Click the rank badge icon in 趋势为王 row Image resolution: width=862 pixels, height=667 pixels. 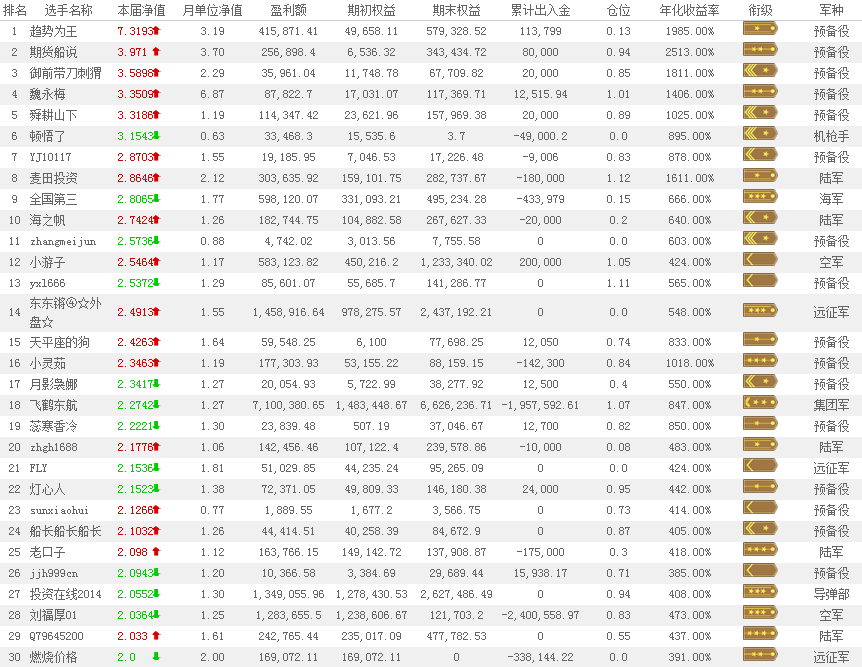point(760,29)
